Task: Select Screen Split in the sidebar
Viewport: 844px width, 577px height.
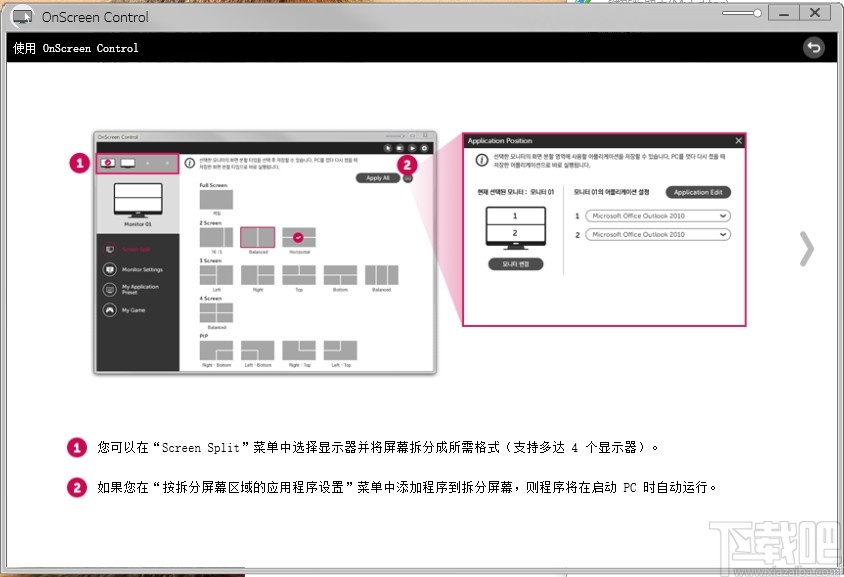Action: pos(110,247)
